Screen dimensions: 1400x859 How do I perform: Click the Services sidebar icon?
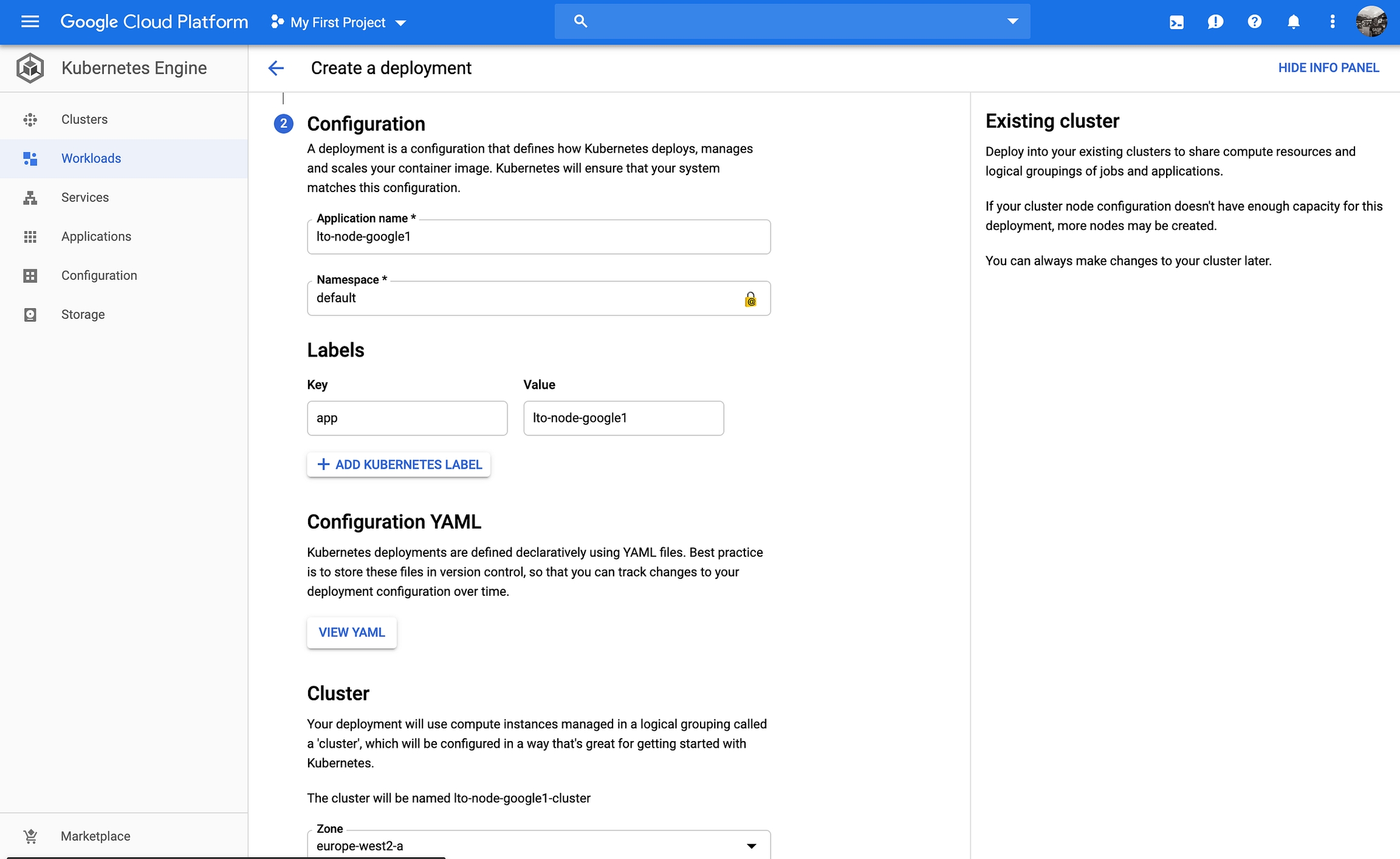tap(30, 198)
